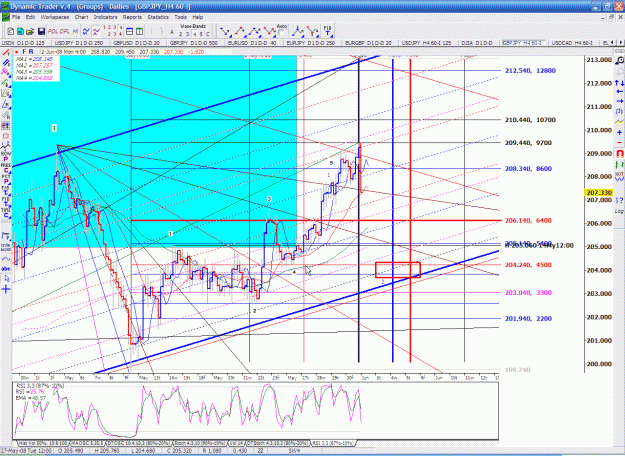Viewport: 625px width, 456px height.
Task: Click the horizontal split window icon
Action: pyautogui.click(x=130, y=31)
